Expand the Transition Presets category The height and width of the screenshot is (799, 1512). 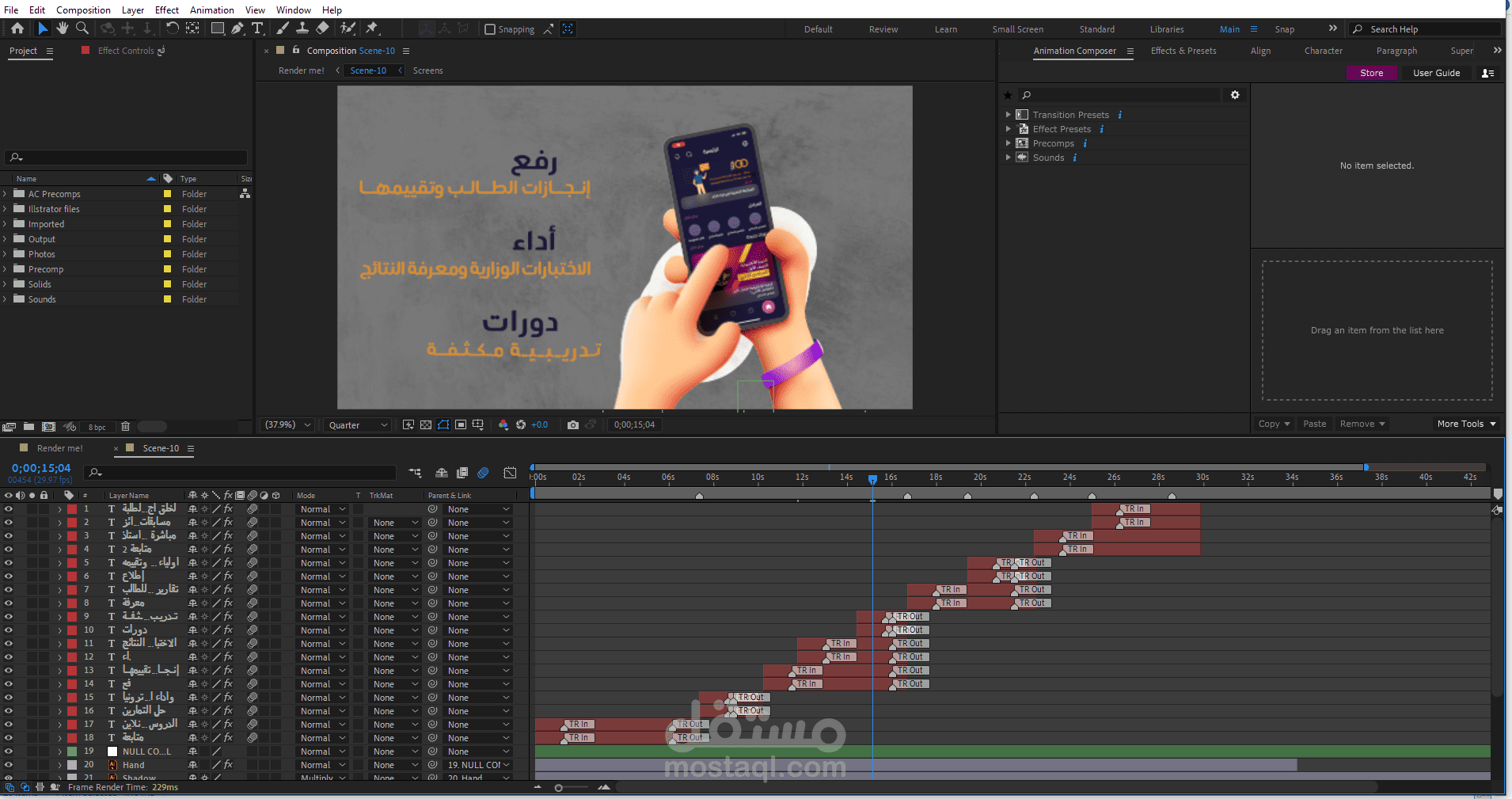coord(1008,115)
